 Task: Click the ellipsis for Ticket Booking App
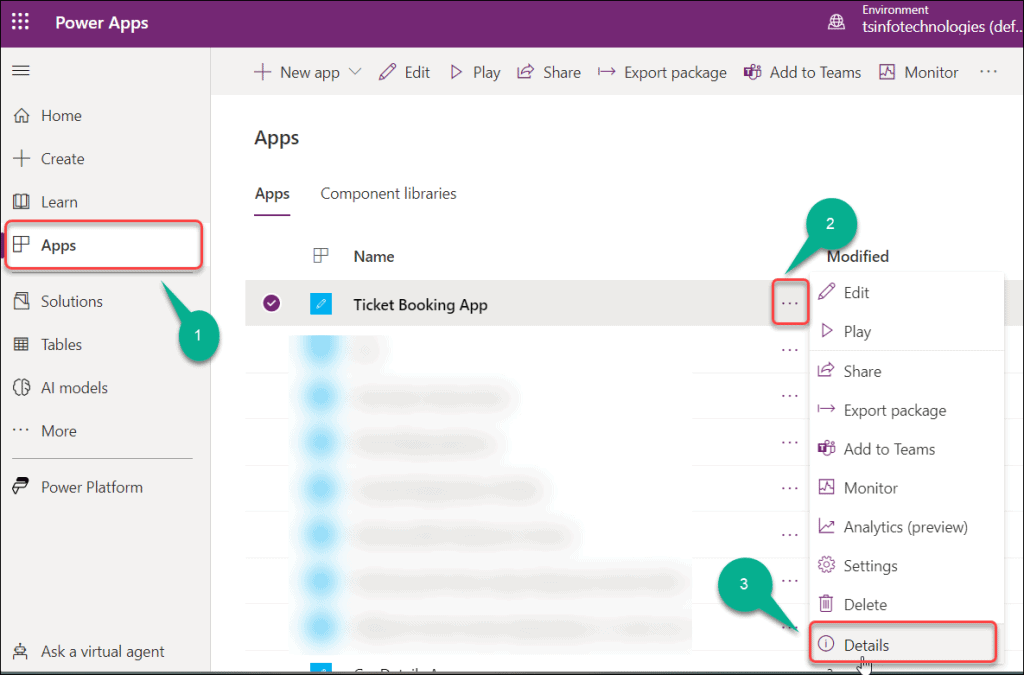click(x=790, y=303)
